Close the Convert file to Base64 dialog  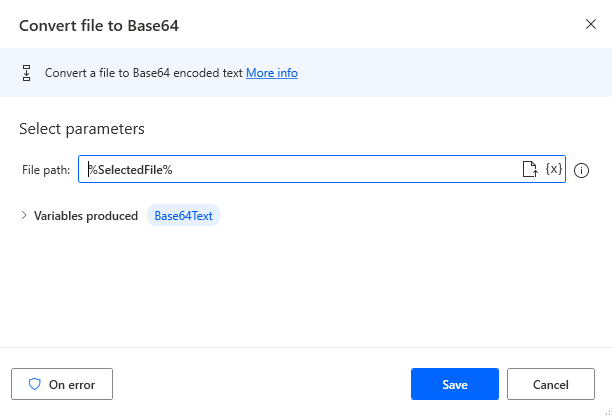pyautogui.click(x=590, y=24)
